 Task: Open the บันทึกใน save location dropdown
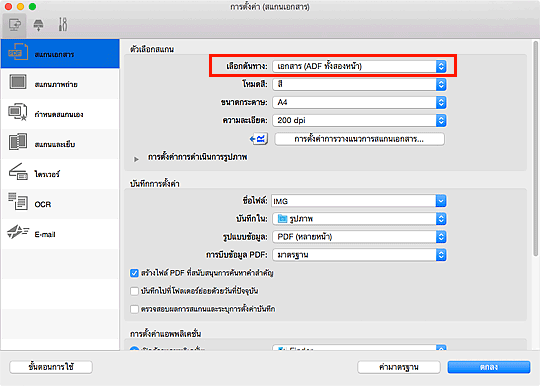(x=359, y=219)
